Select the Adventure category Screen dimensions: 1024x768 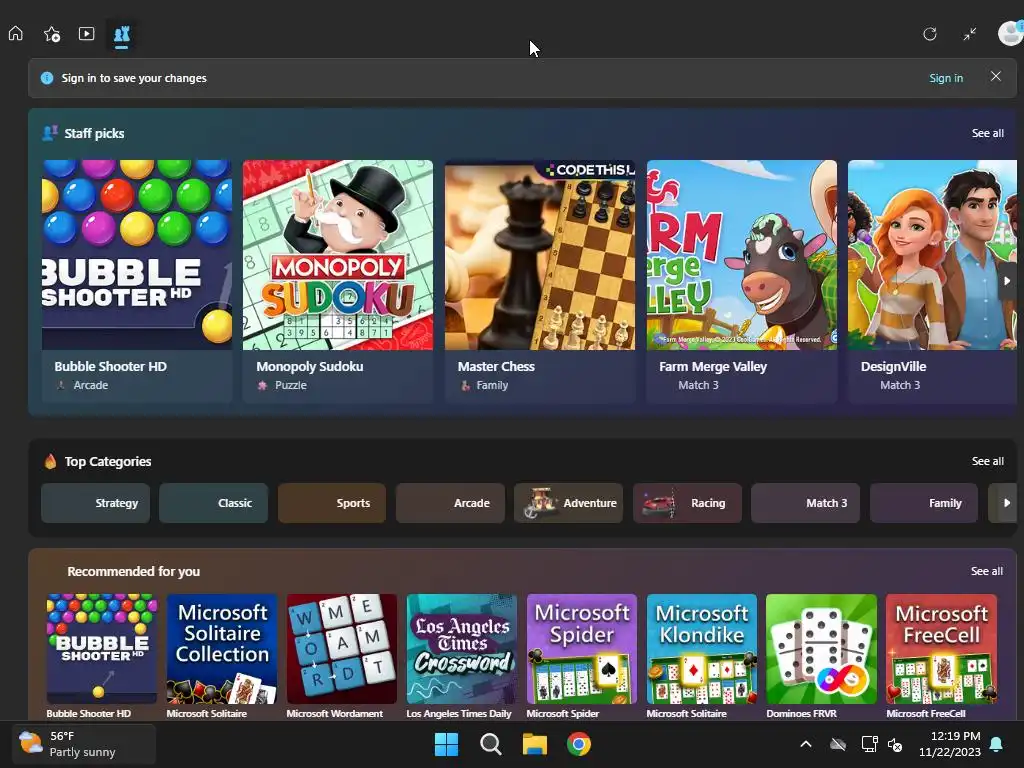(569, 503)
